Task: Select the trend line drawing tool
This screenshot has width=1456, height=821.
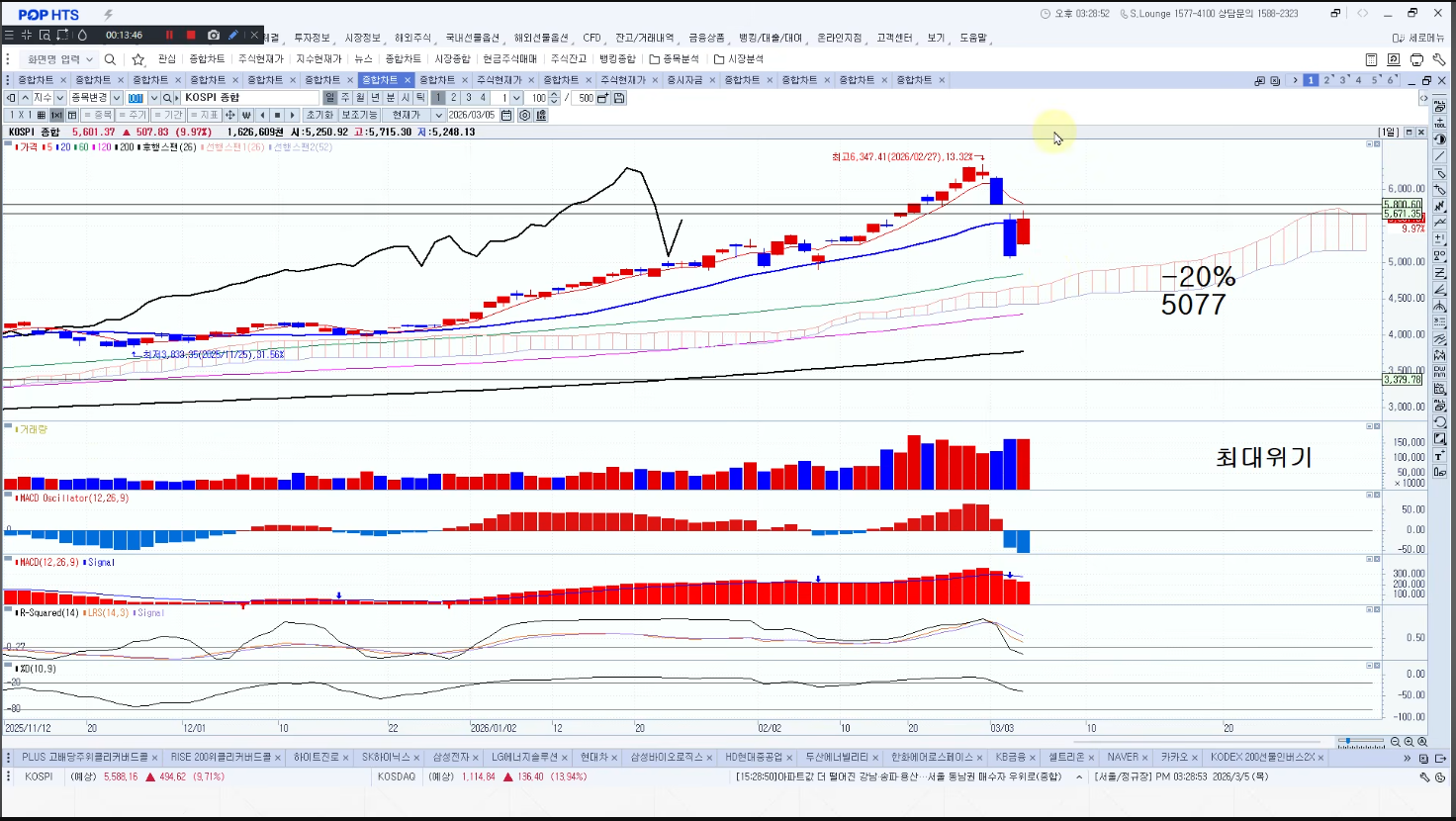Action: click(x=1439, y=156)
